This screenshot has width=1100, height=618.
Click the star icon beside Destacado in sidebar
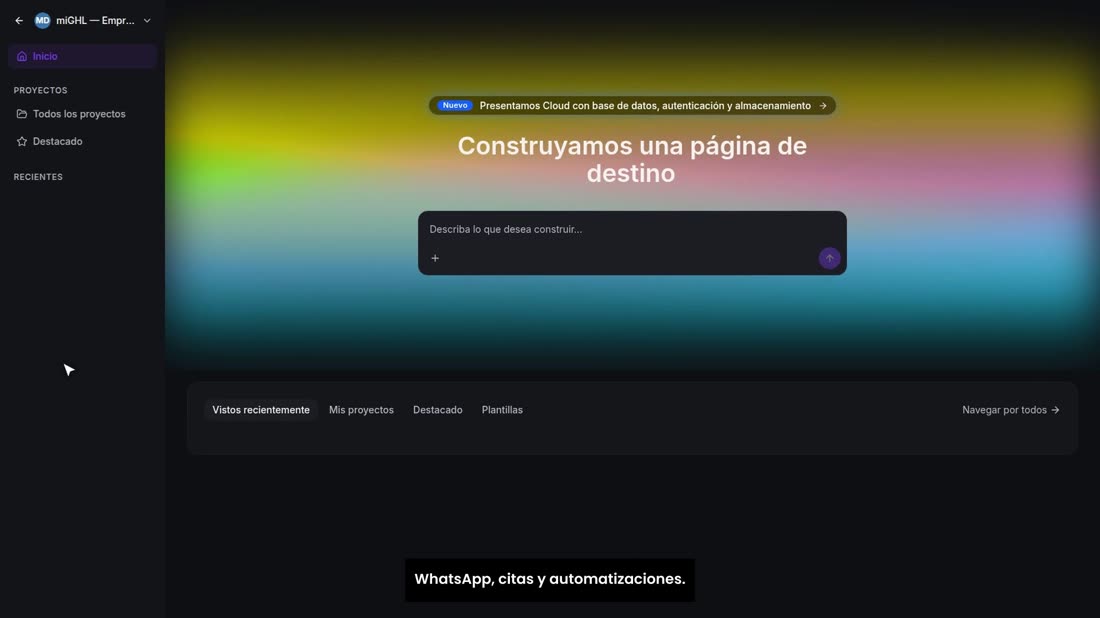click(x=22, y=142)
